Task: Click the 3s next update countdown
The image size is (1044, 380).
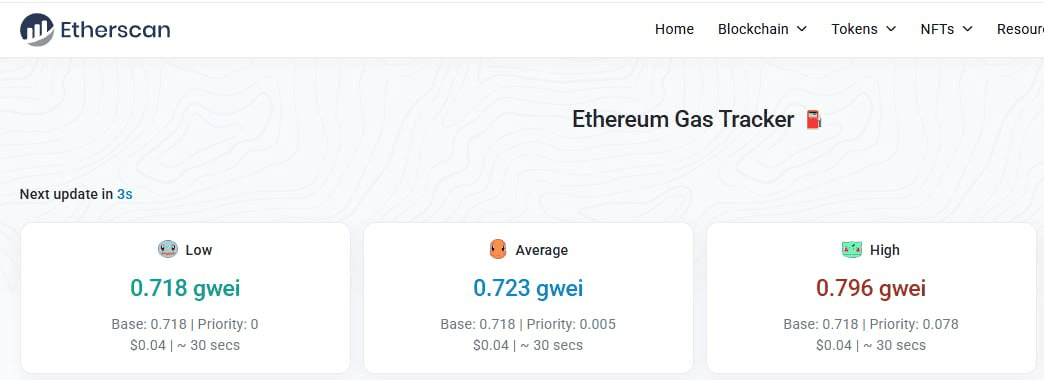Action: coord(125,194)
